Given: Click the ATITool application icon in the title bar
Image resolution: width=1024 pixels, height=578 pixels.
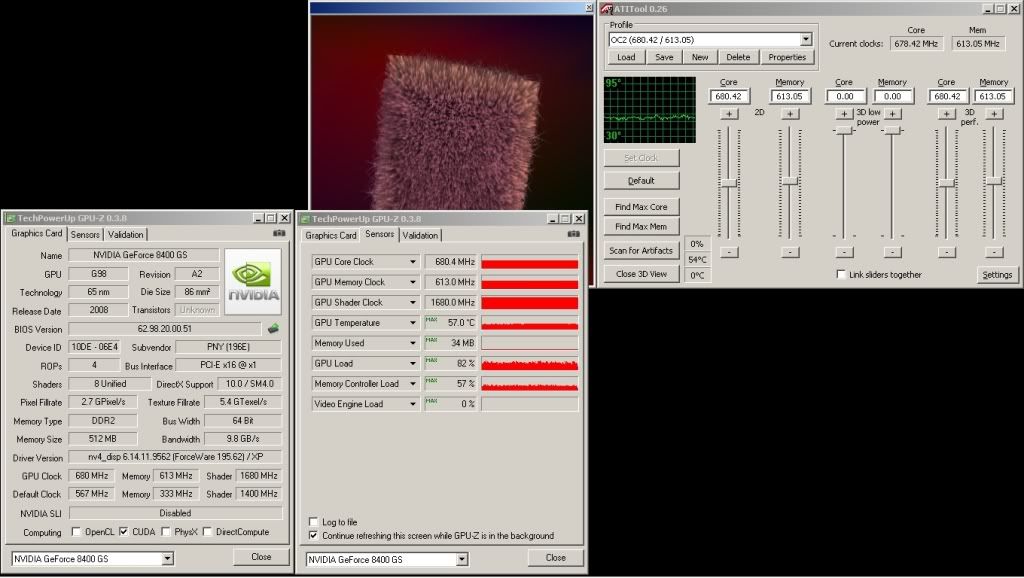Looking at the screenshot, I should click(607, 9).
